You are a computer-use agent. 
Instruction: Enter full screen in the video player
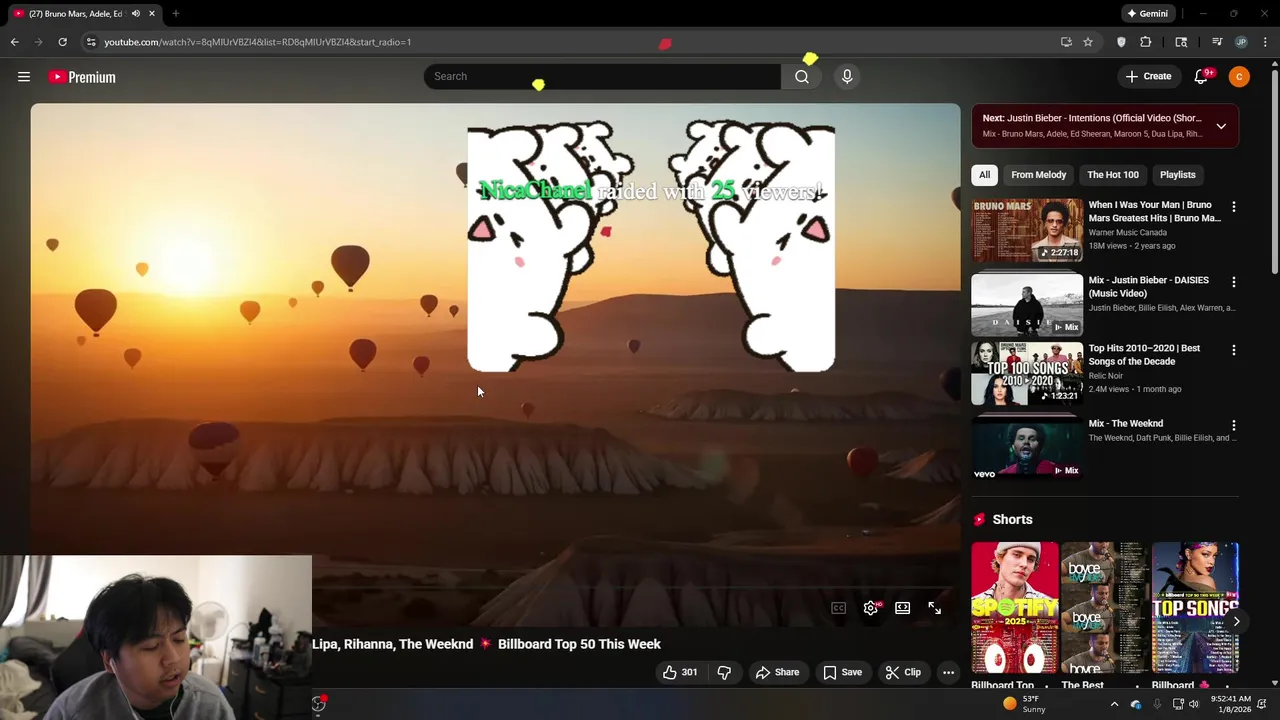(x=934, y=608)
